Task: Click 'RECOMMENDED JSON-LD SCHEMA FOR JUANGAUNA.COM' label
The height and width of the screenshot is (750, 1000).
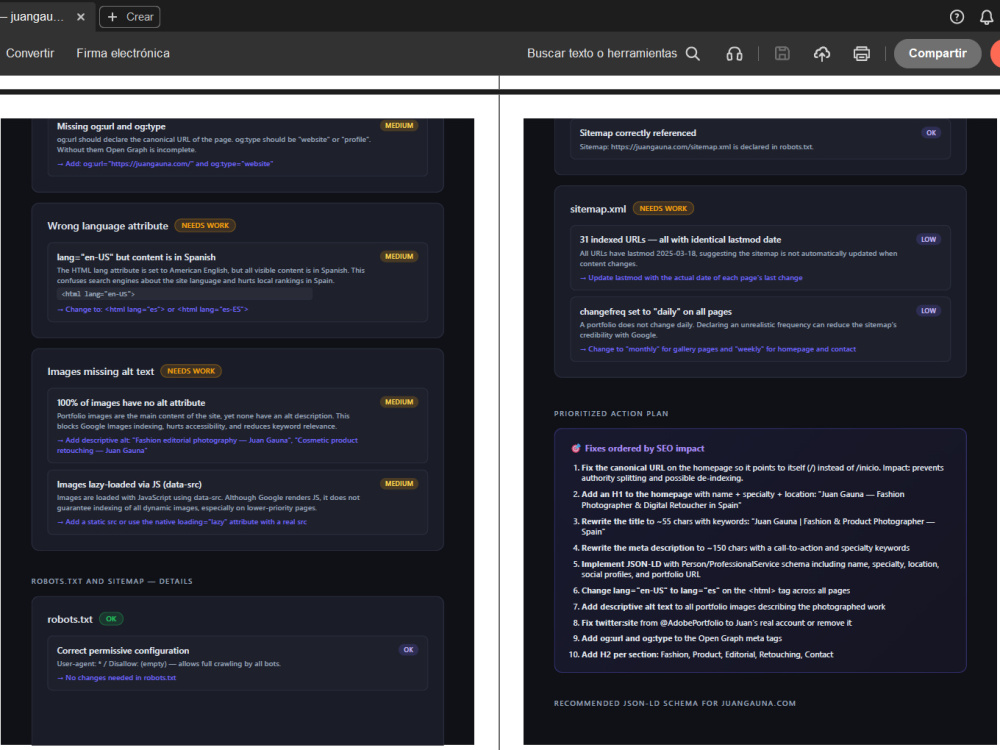Action: tap(675, 703)
